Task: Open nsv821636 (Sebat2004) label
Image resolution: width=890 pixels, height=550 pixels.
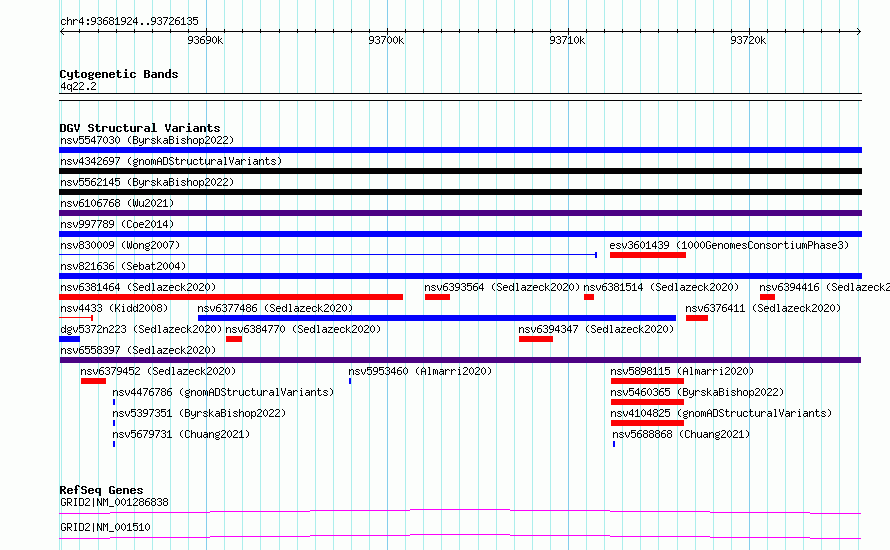Action: point(123,266)
